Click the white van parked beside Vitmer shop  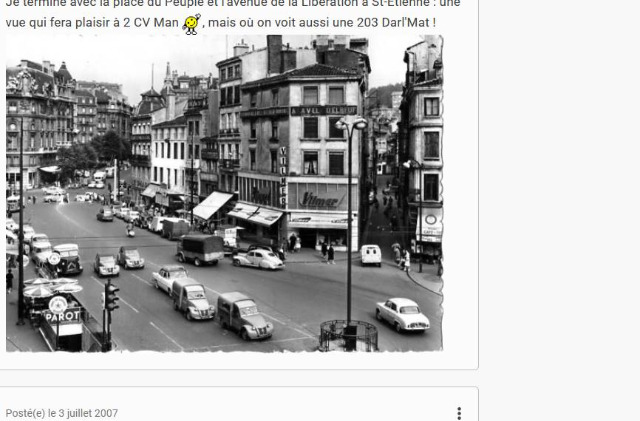pos(370,254)
